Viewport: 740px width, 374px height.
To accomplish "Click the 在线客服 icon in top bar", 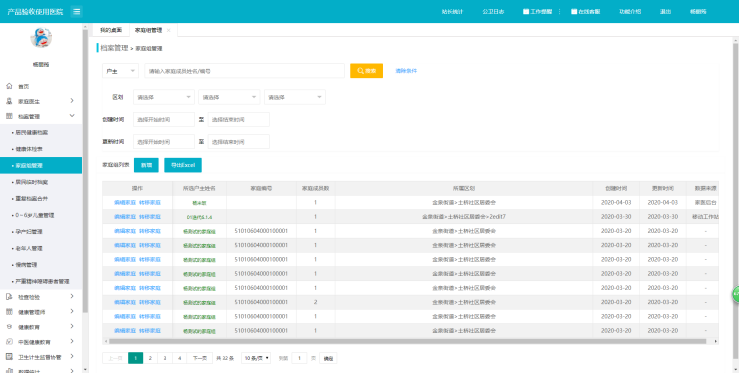I will pos(574,12).
